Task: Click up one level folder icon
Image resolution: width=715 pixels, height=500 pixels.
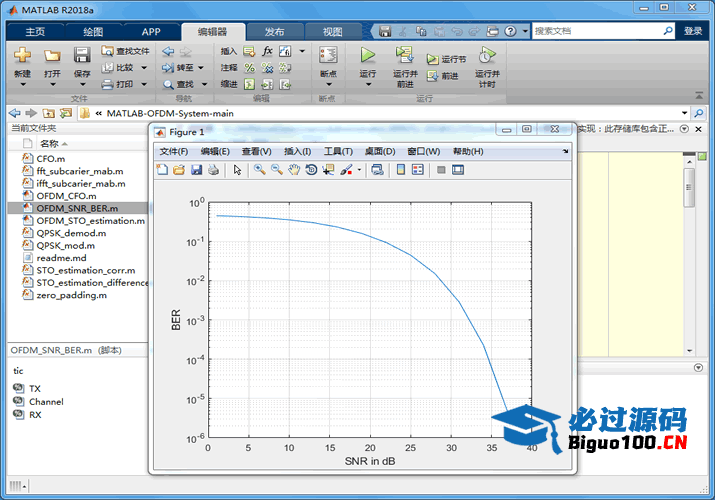Action: pyautogui.click(x=49, y=113)
